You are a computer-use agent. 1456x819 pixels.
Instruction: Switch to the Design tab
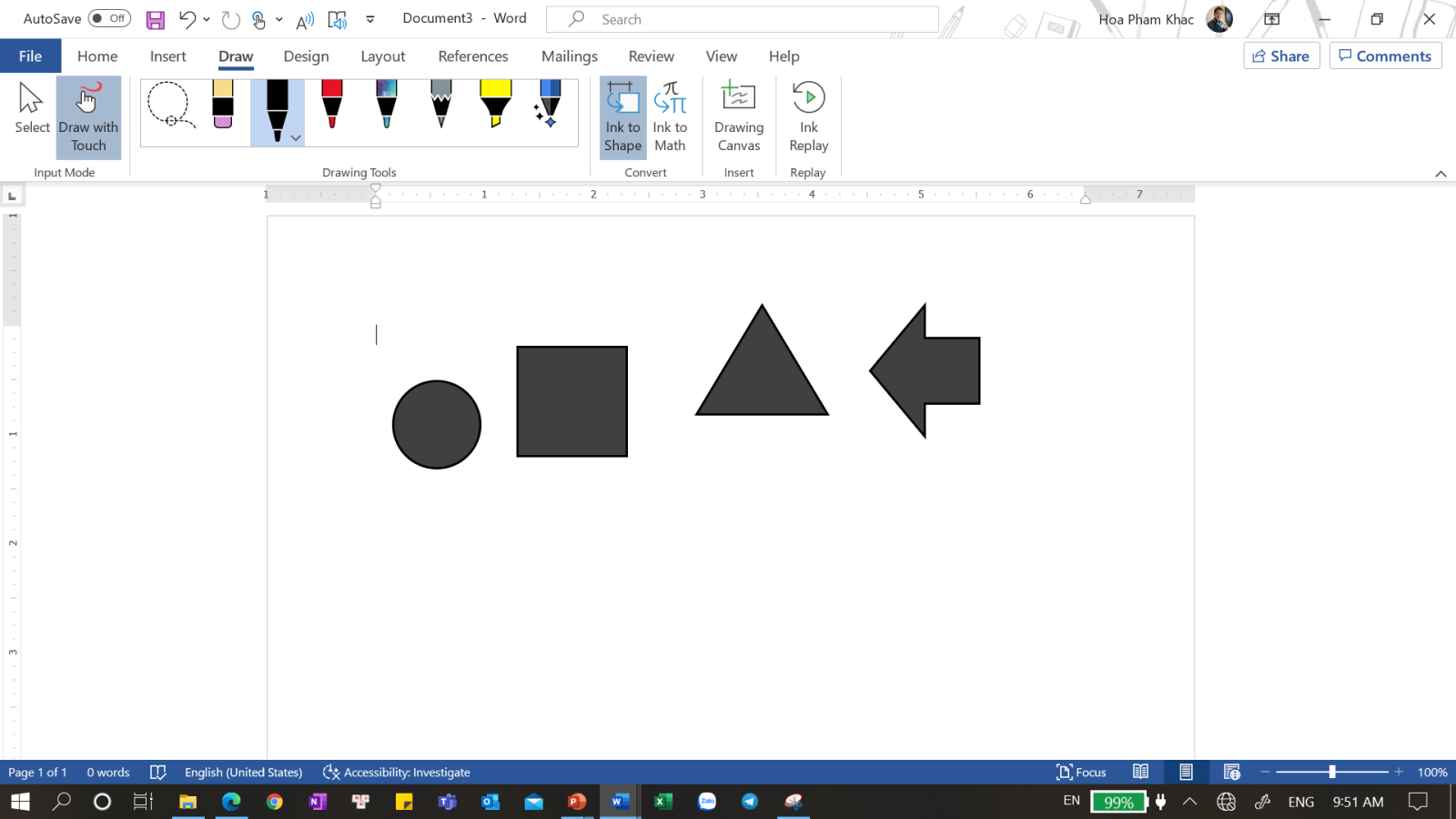[306, 56]
